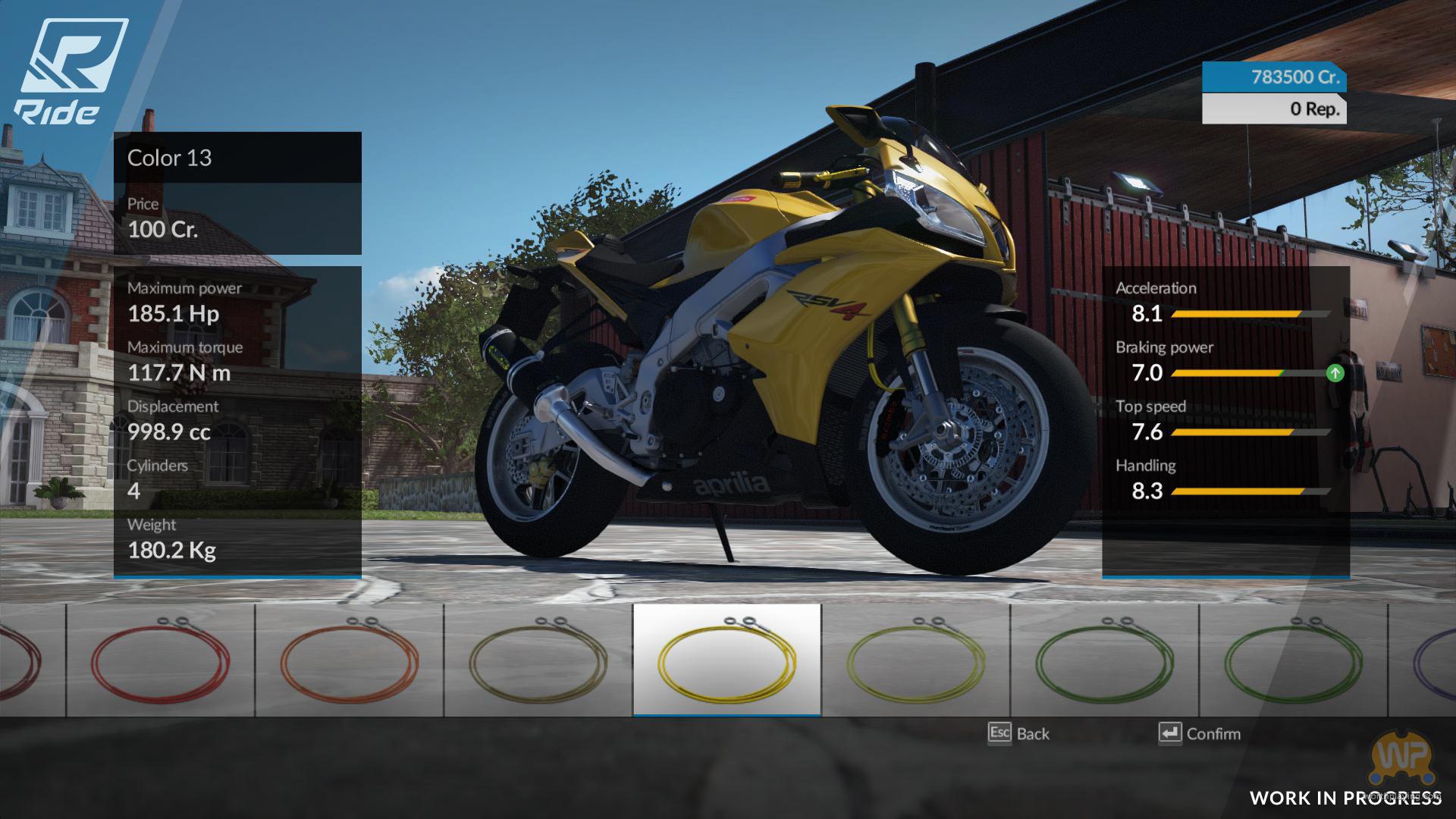1456x819 pixels.
Task: Select the first dark green cable
Action: [x=1104, y=660]
